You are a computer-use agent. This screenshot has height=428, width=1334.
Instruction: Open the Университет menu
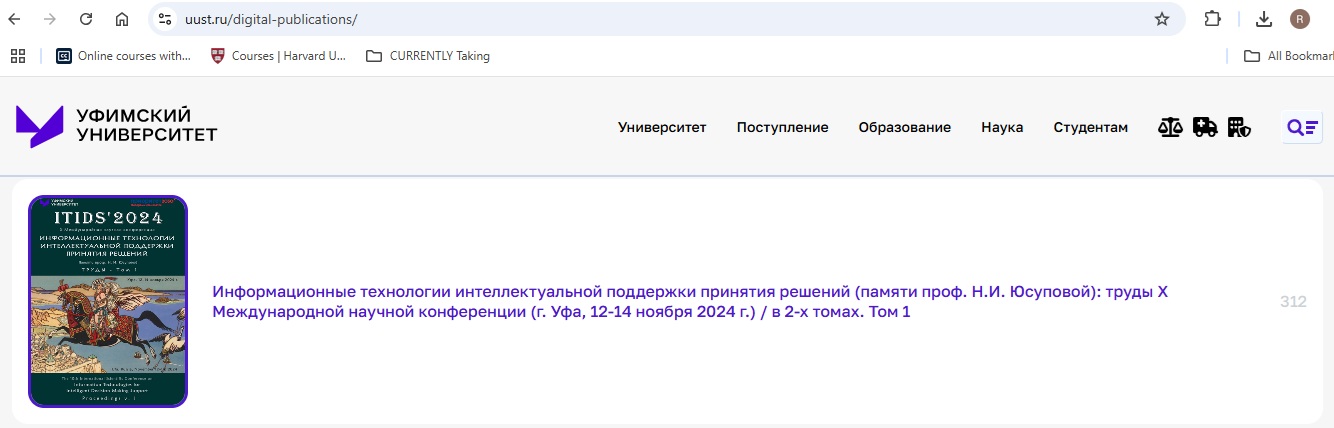pyautogui.click(x=662, y=127)
